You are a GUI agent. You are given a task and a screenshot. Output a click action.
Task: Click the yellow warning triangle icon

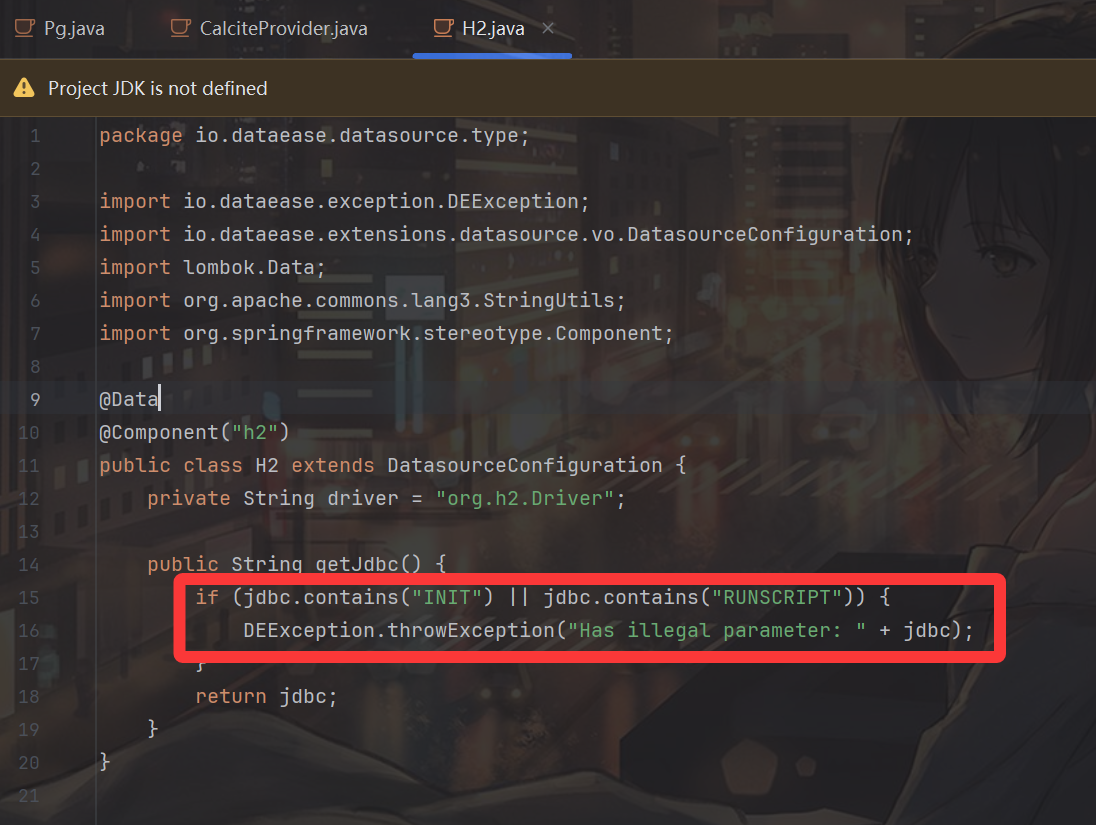[x=24, y=89]
